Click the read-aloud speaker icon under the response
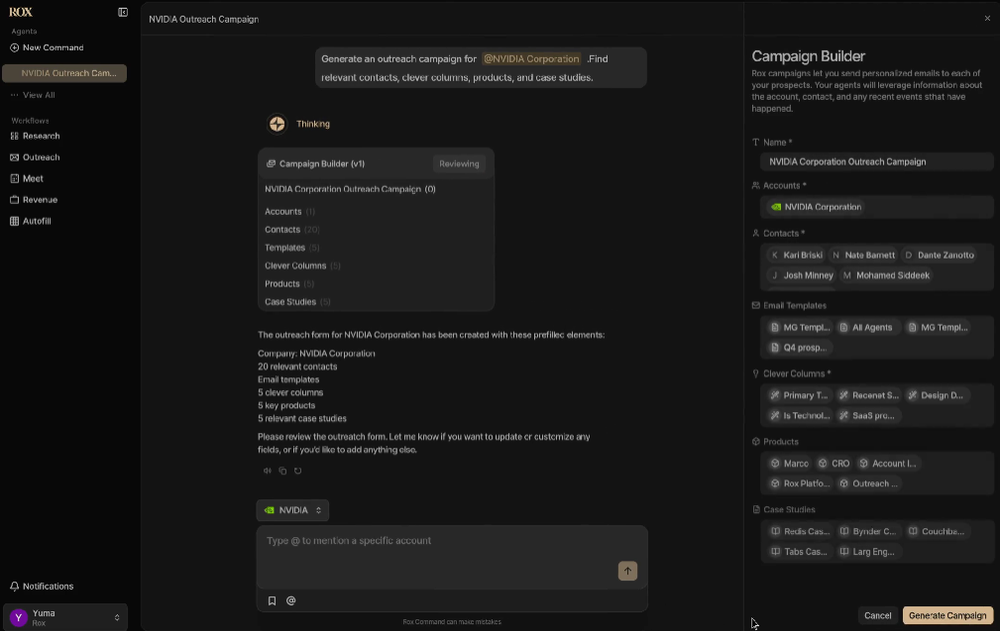The width and height of the screenshot is (1000, 631). tap(268, 470)
